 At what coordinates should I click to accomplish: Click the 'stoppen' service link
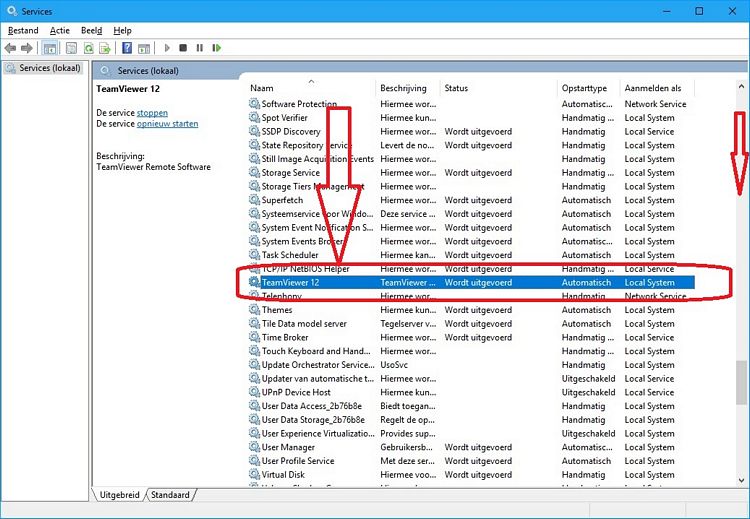coord(152,113)
